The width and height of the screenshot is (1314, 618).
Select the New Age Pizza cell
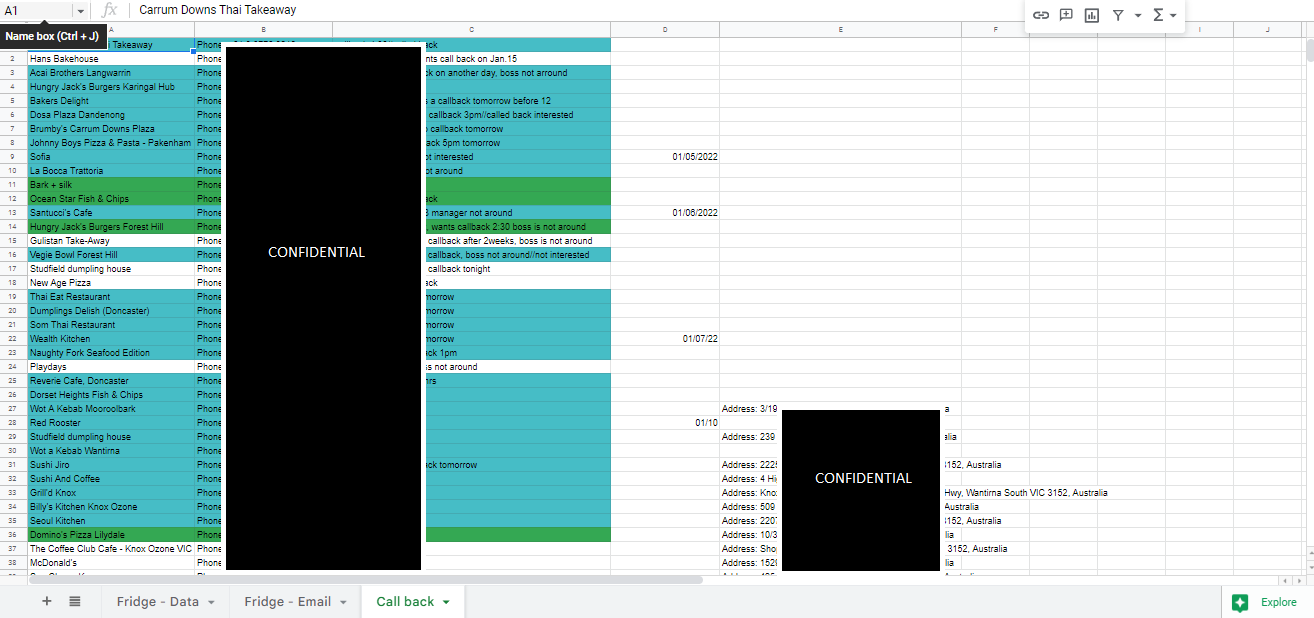pyautogui.click(x=110, y=283)
